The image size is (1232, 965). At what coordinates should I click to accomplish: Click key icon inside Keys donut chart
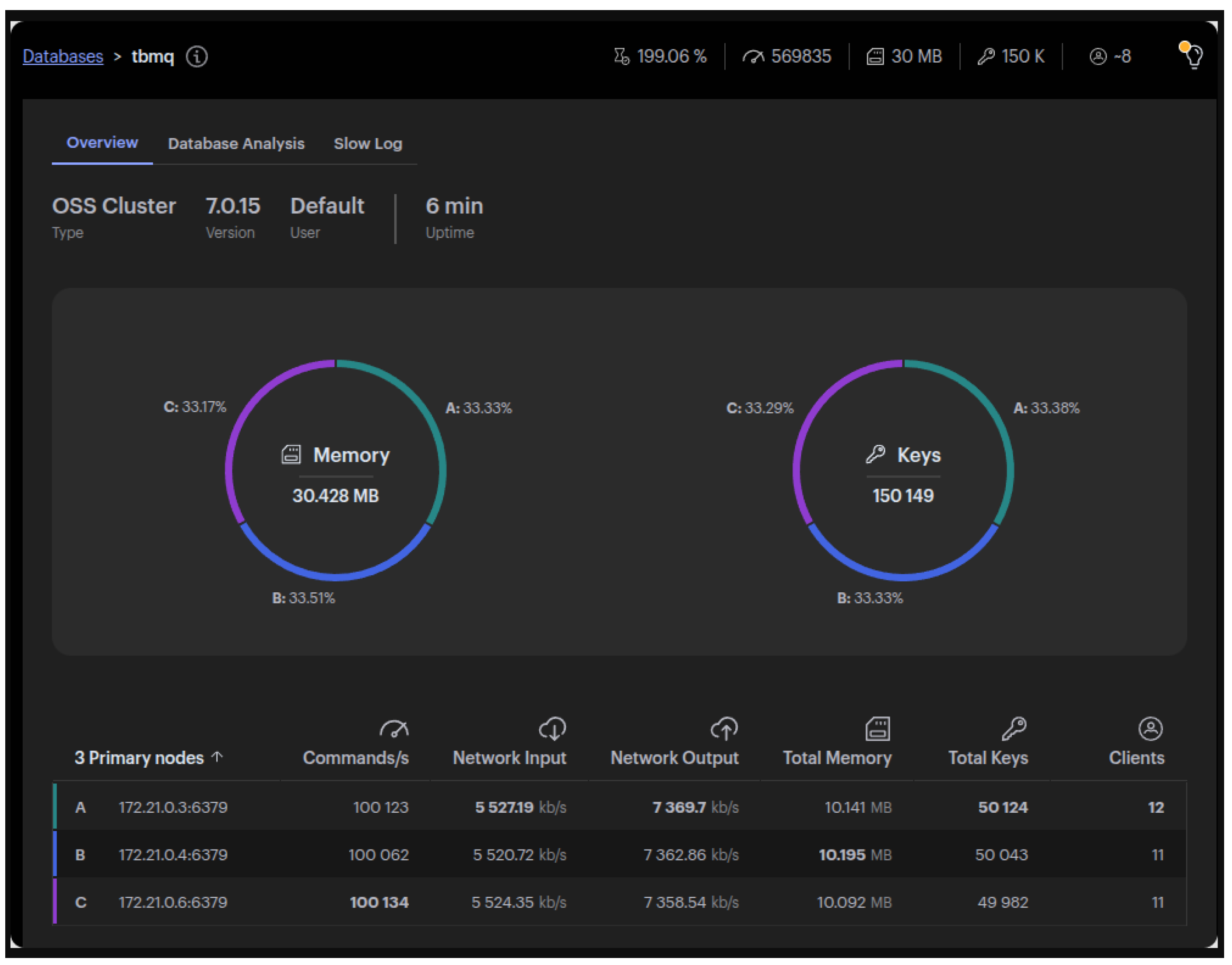coord(875,454)
